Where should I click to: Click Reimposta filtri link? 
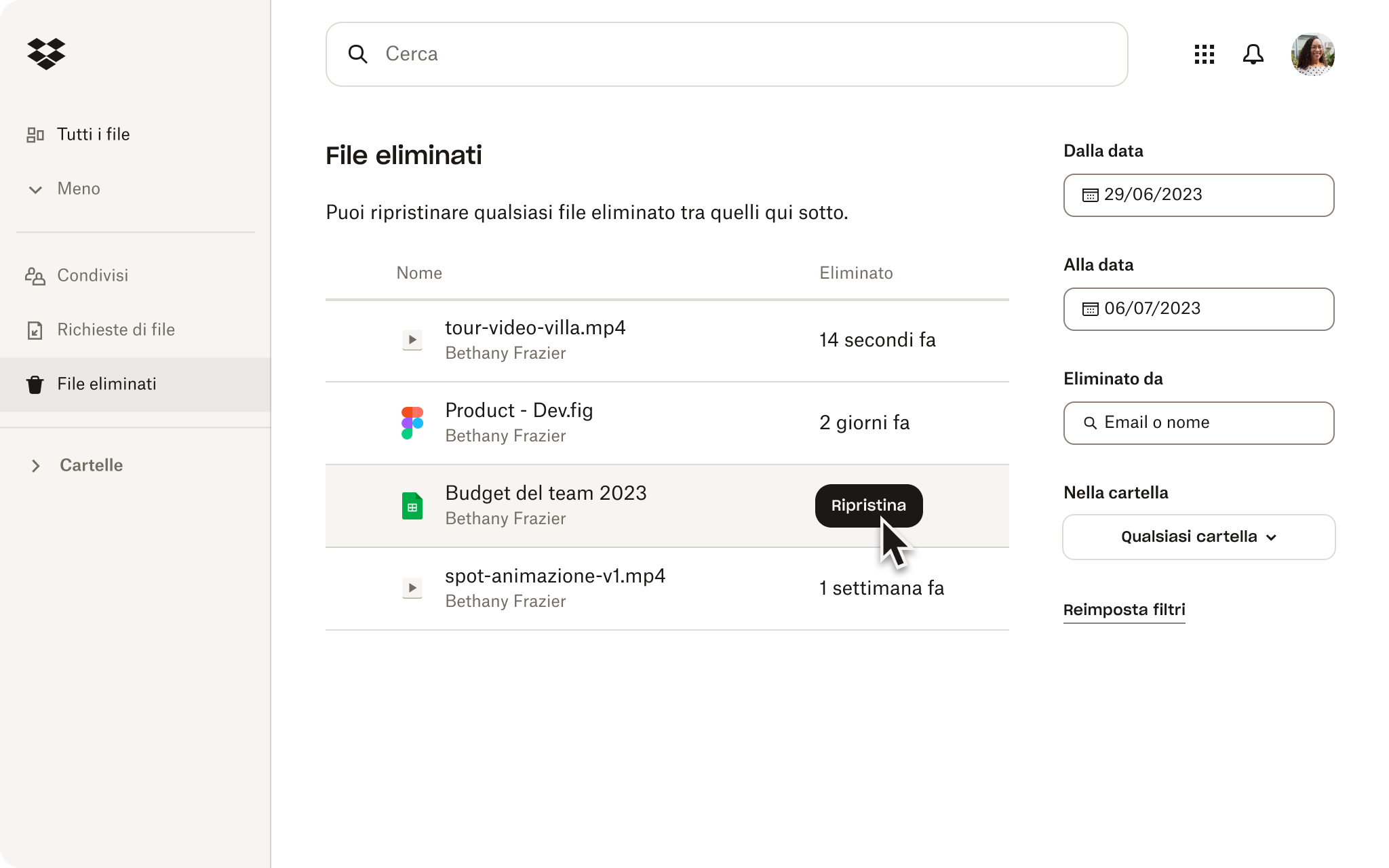point(1124,610)
